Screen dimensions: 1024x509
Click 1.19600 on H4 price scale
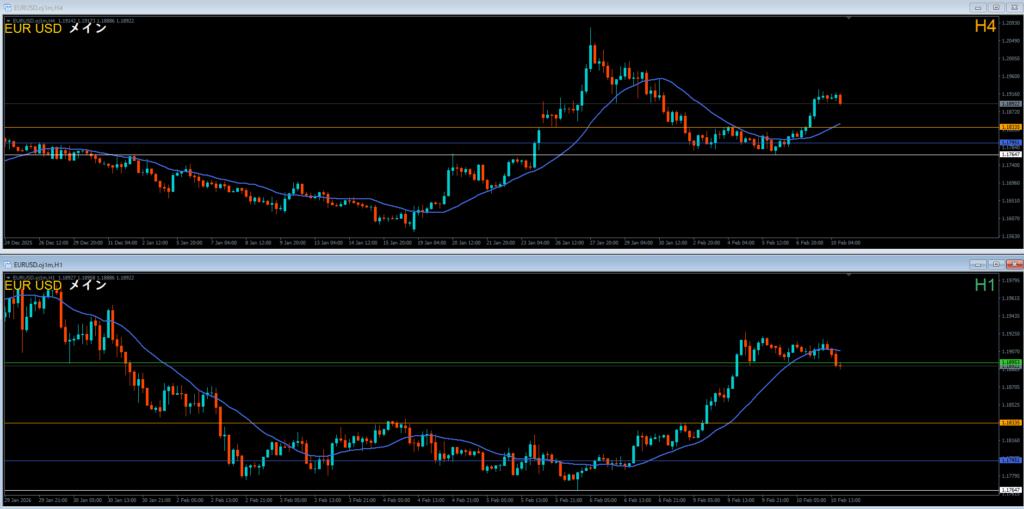pyautogui.click(x=1009, y=76)
